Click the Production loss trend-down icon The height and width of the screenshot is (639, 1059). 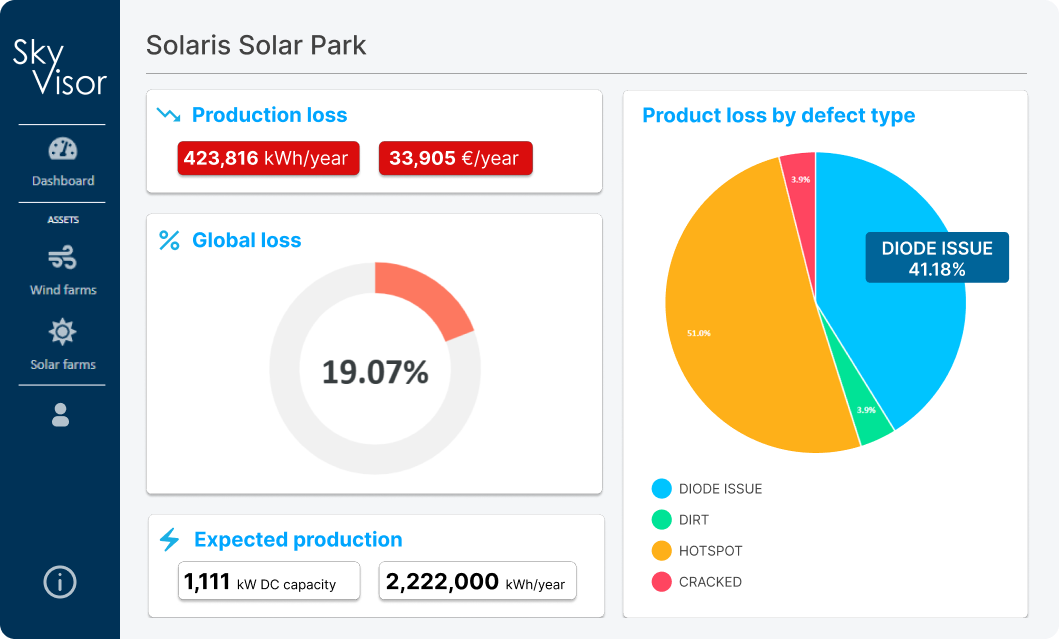(x=169, y=115)
